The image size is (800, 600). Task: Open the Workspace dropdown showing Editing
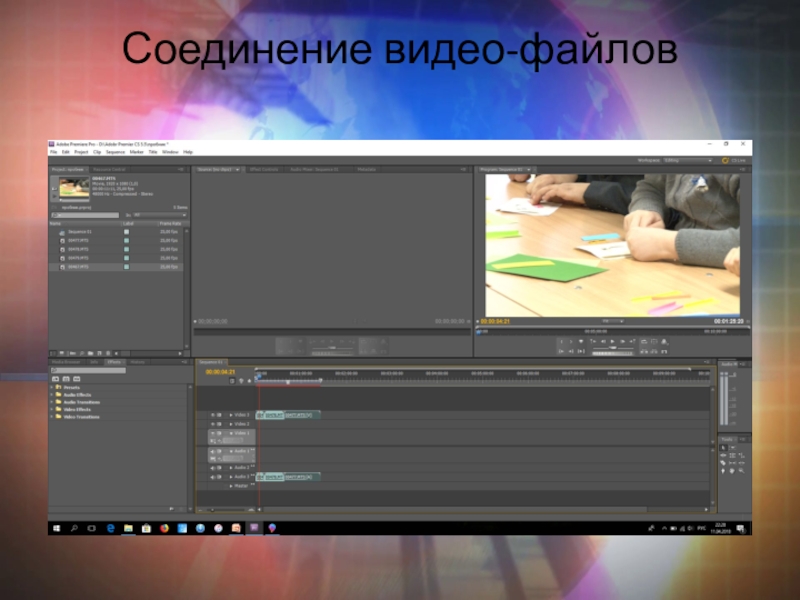689,160
